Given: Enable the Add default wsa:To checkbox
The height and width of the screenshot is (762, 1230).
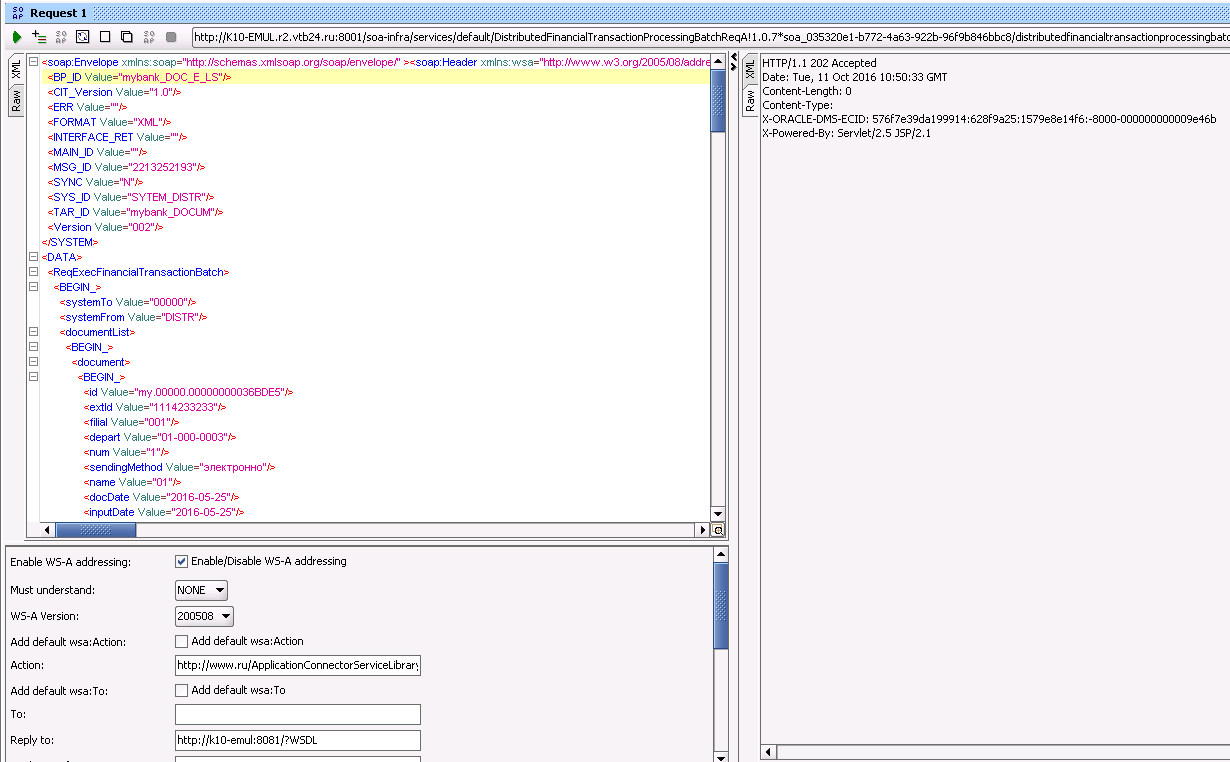Looking at the screenshot, I should pyautogui.click(x=181, y=690).
